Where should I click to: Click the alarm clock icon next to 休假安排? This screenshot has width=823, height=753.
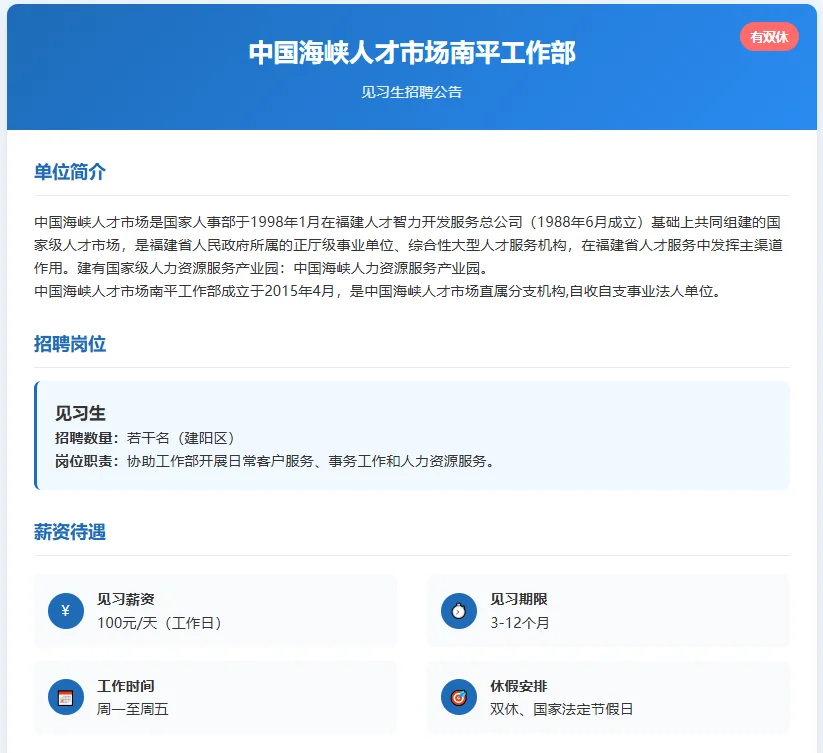tap(457, 697)
